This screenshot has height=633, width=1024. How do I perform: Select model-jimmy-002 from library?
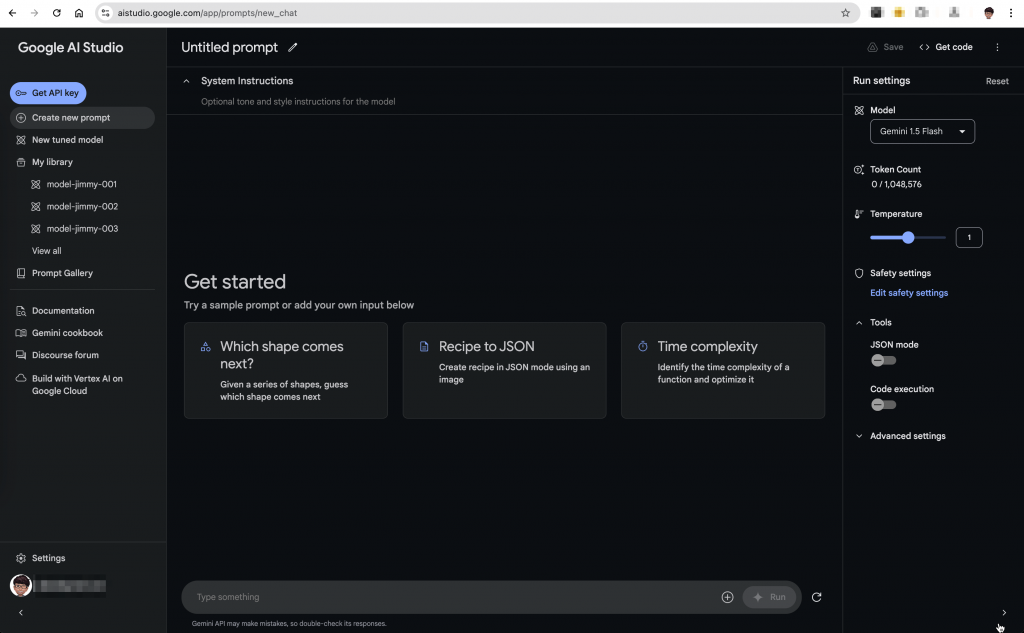[x=82, y=206]
